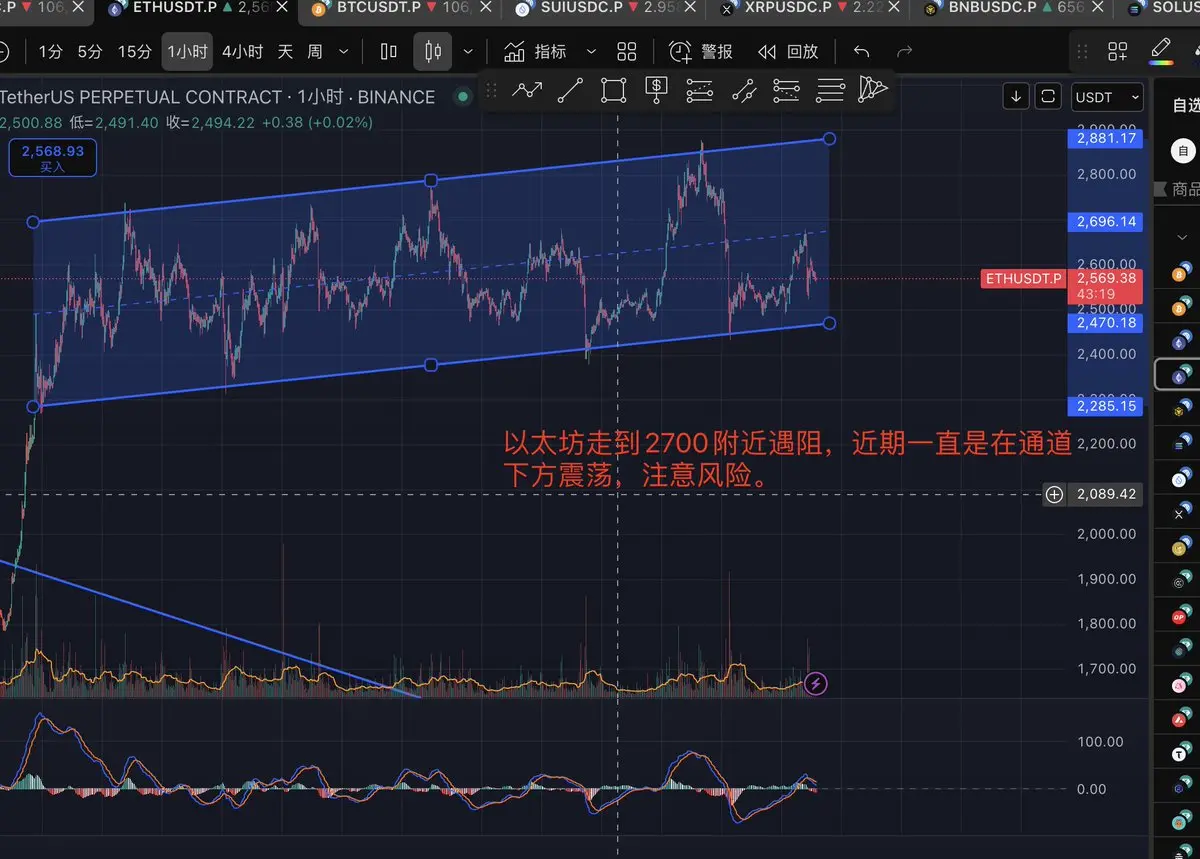
Task: Open the 警报 alert button
Action: (700, 51)
